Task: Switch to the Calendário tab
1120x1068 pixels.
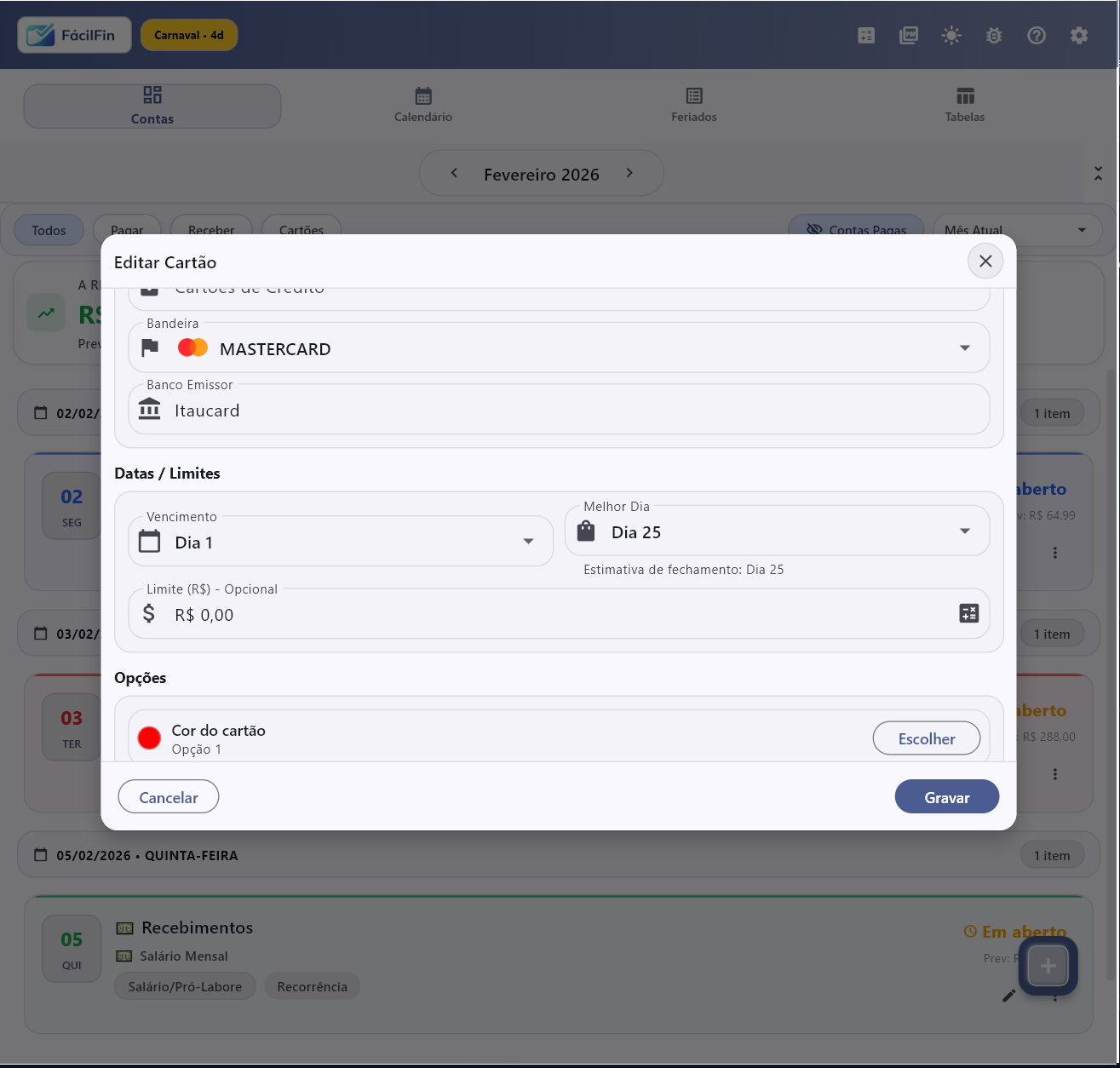Action: click(423, 105)
